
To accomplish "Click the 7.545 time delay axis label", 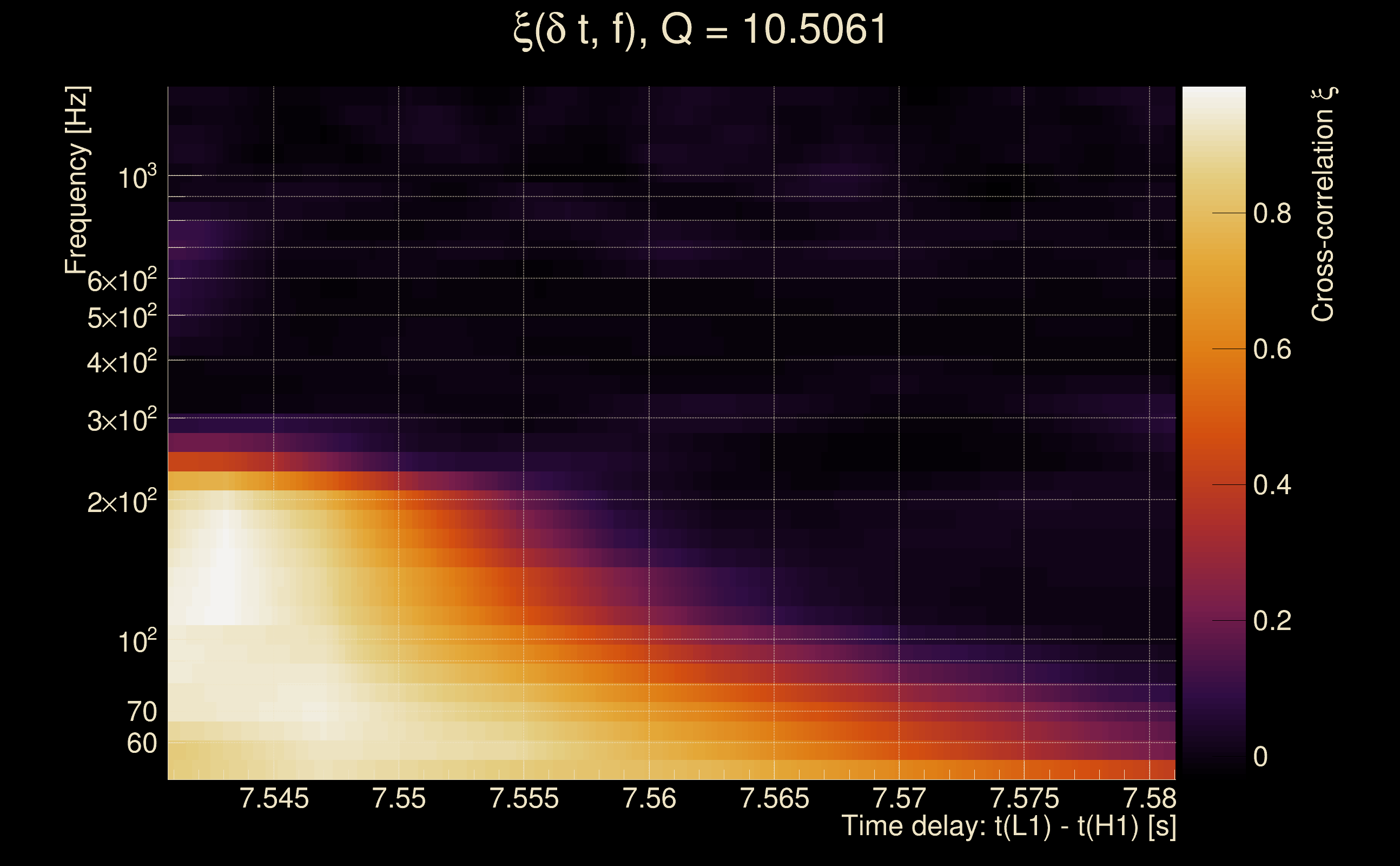I will pos(274,798).
